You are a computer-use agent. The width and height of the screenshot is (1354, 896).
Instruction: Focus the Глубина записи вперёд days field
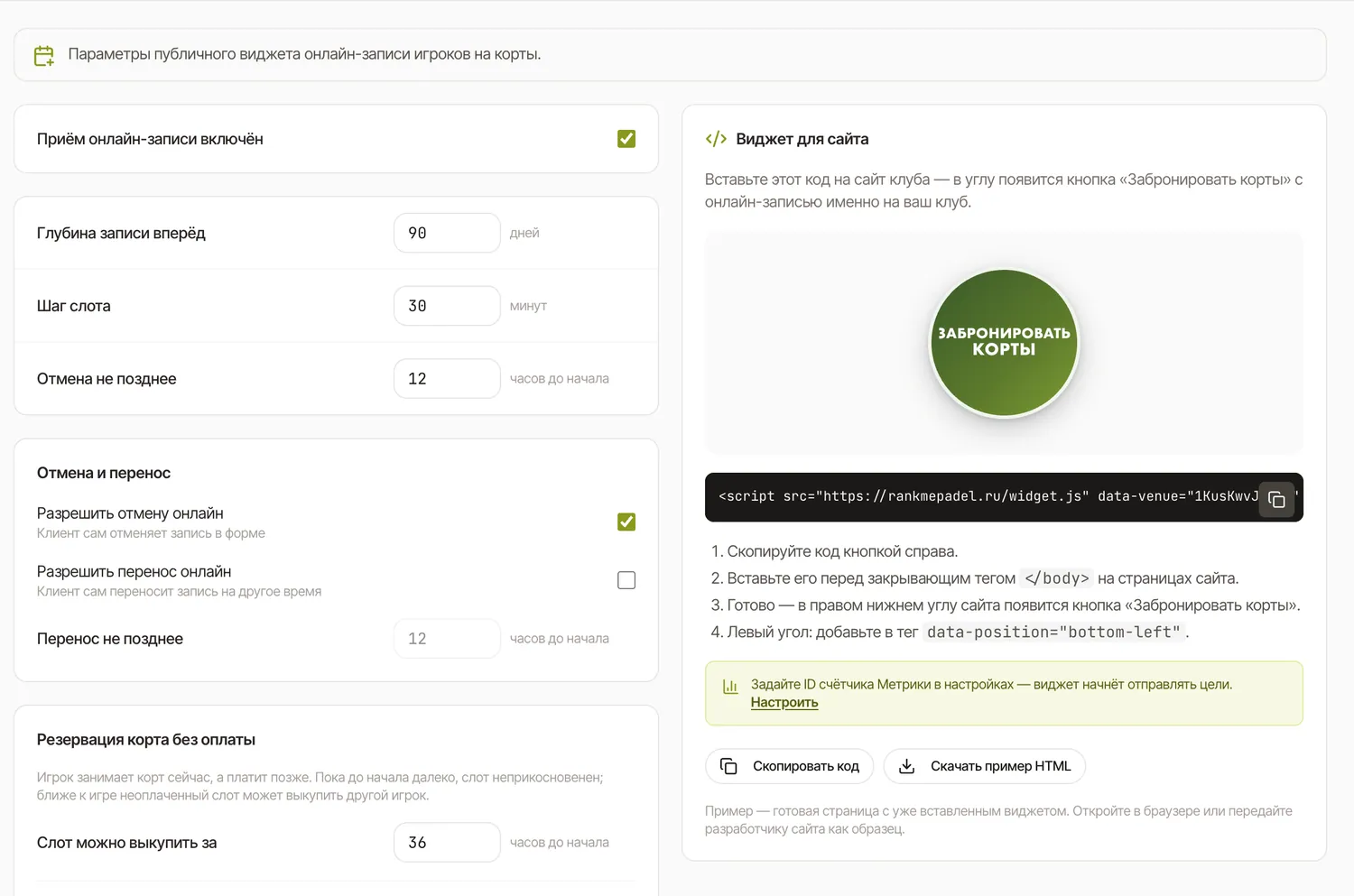pos(447,233)
